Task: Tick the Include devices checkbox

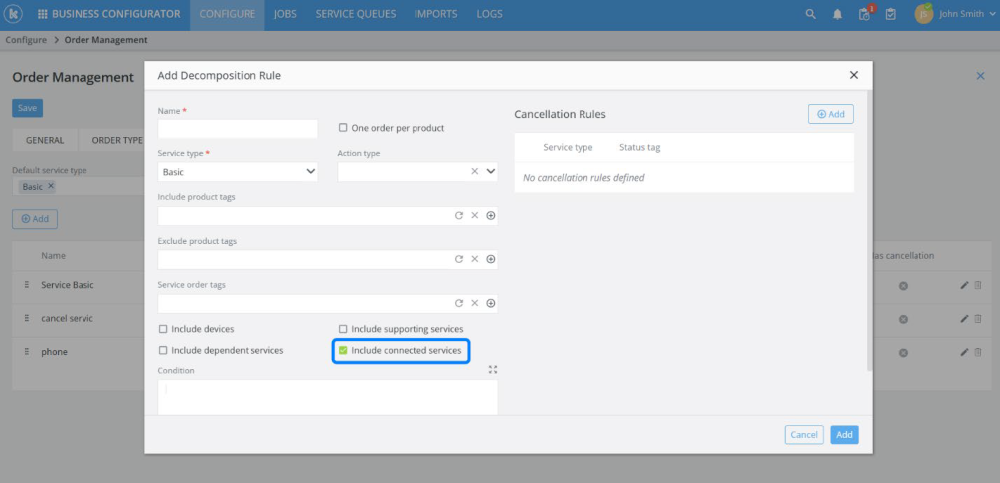Action: coord(163,329)
